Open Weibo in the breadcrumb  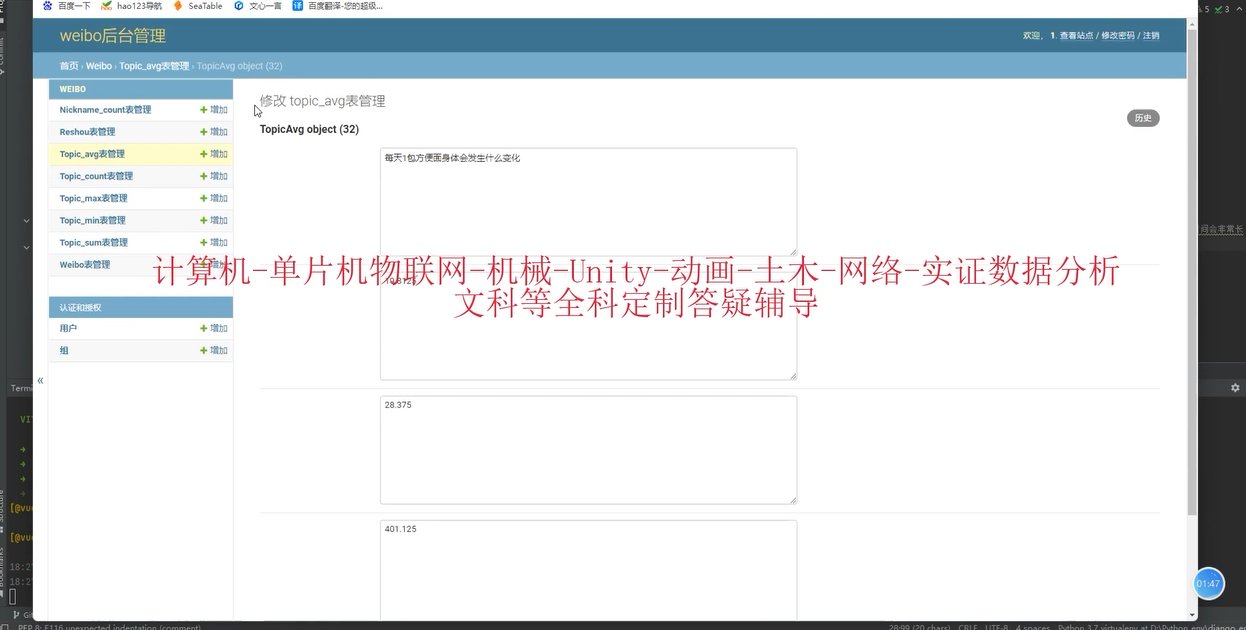tap(99, 66)
